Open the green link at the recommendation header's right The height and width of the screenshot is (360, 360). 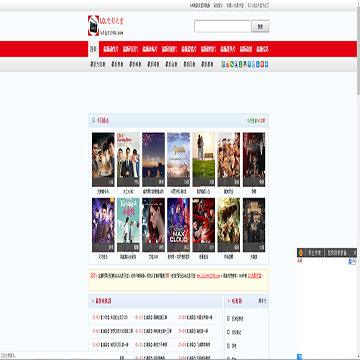[x=256, y=121]
